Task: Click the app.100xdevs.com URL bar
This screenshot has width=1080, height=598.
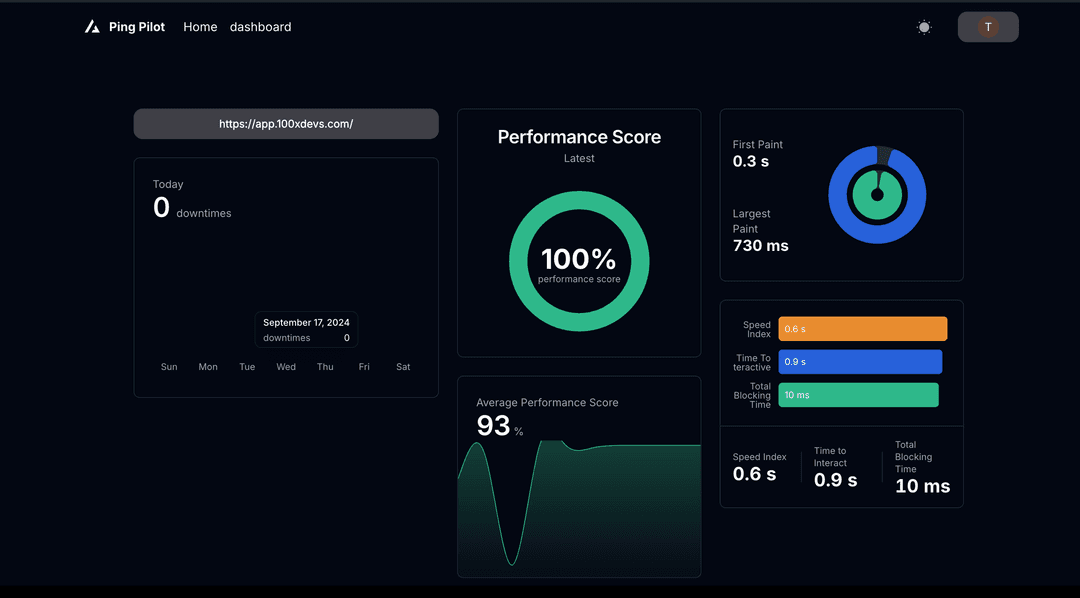Action: [x=286, y=124]
